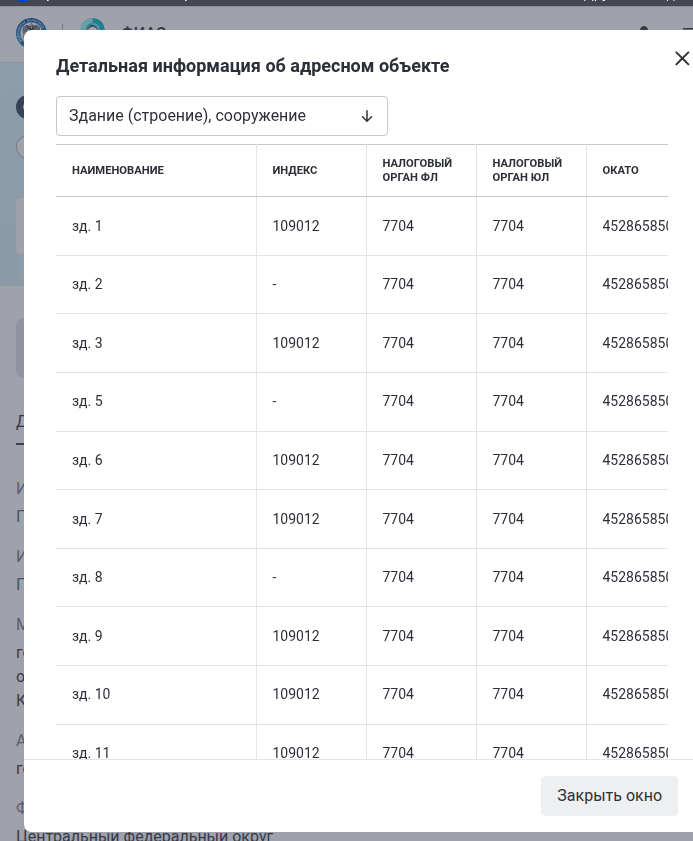Select the row for 'зд. 1'
This screenshot has height=841, width=693.
[87, 226]
